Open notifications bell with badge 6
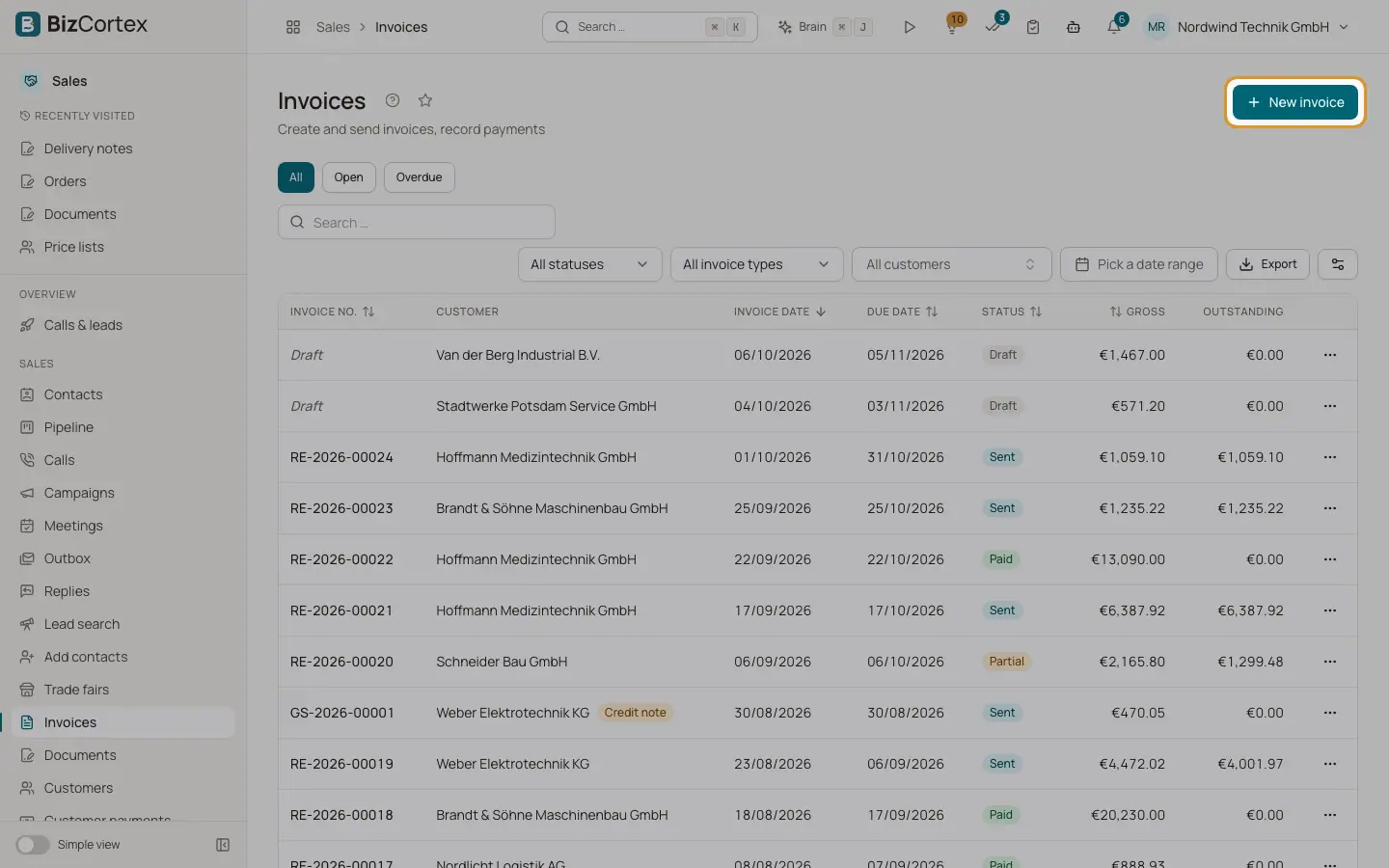1389x868 pixels. coord(1114,27)
